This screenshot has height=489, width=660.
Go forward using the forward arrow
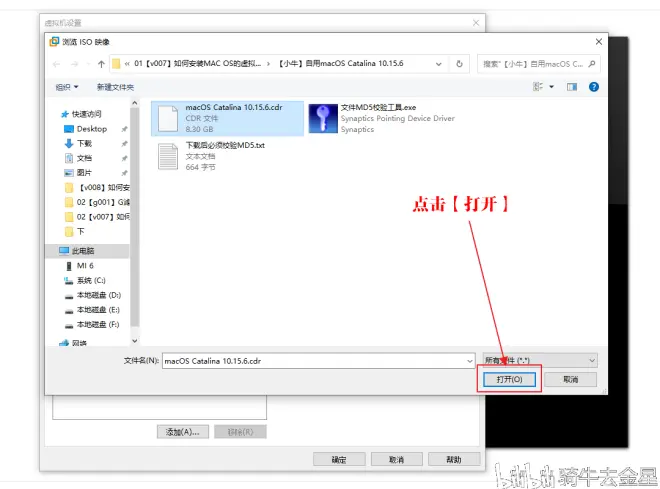75,64
